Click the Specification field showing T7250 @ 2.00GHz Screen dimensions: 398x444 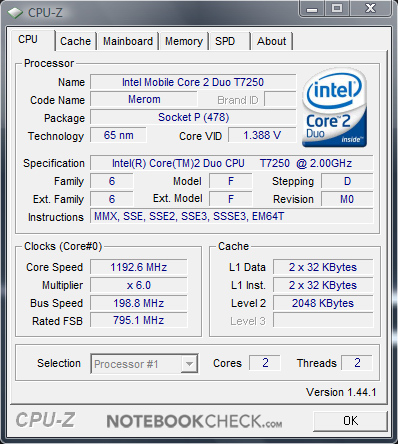[232, 163]
